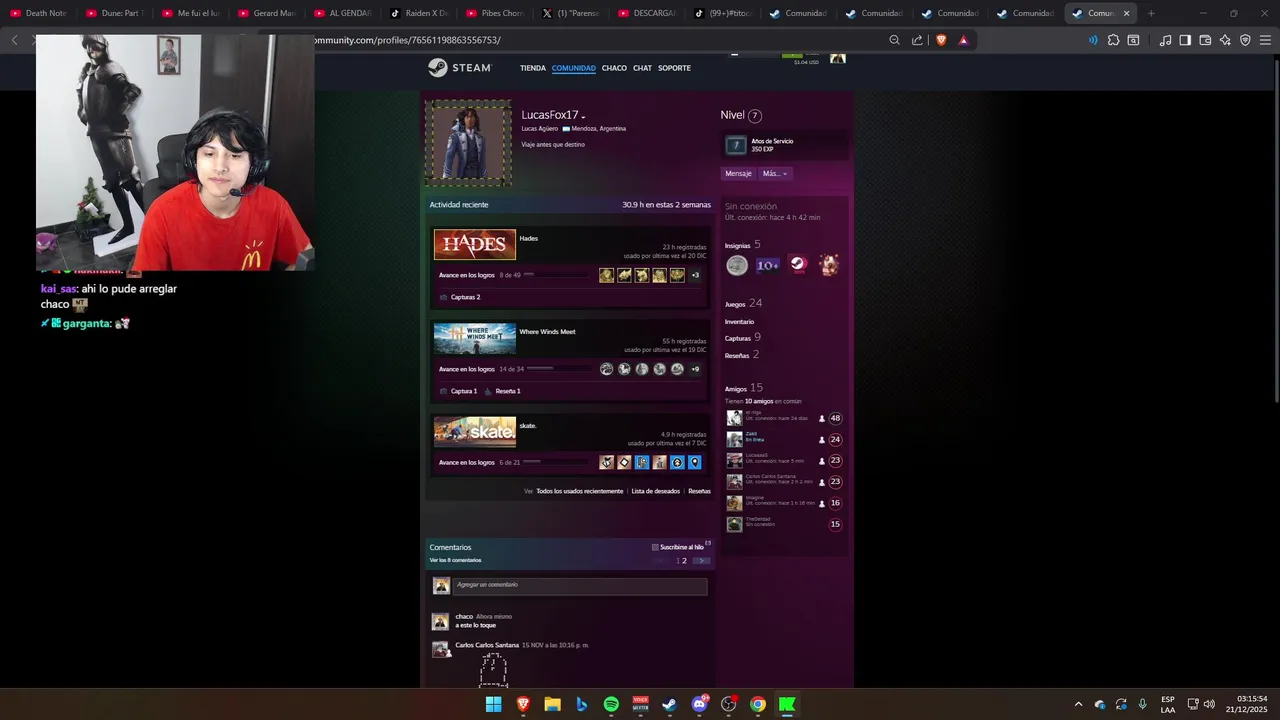Open Steam from the taskbar
This screenshot has width=1280, height=720.
pyautogui.click(x=669, y=704)
